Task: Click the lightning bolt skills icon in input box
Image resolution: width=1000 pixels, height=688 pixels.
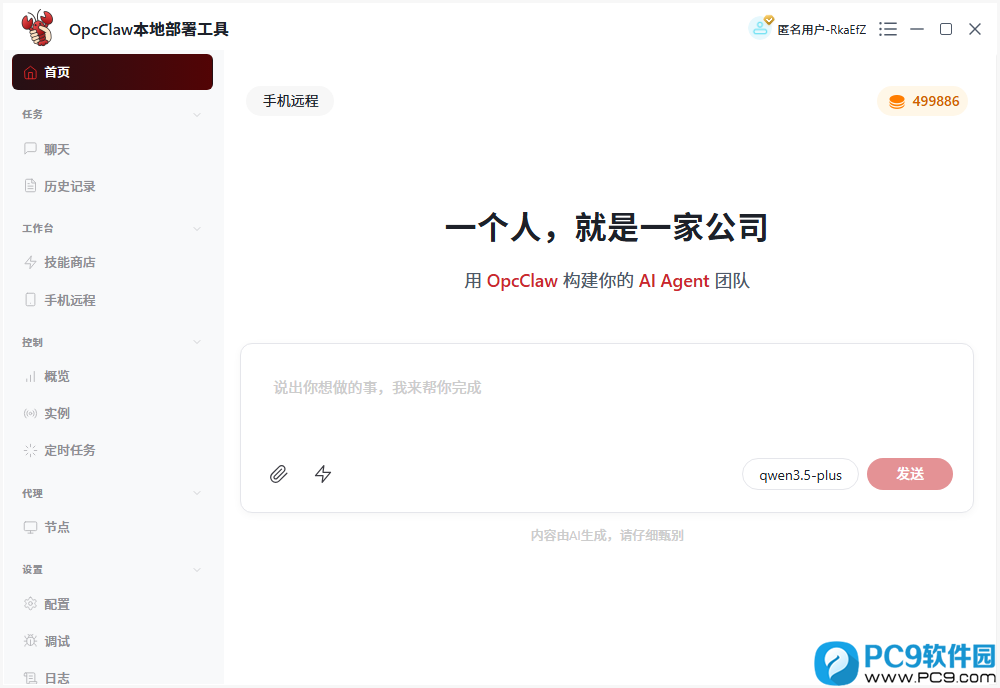Action: [323, 474]
